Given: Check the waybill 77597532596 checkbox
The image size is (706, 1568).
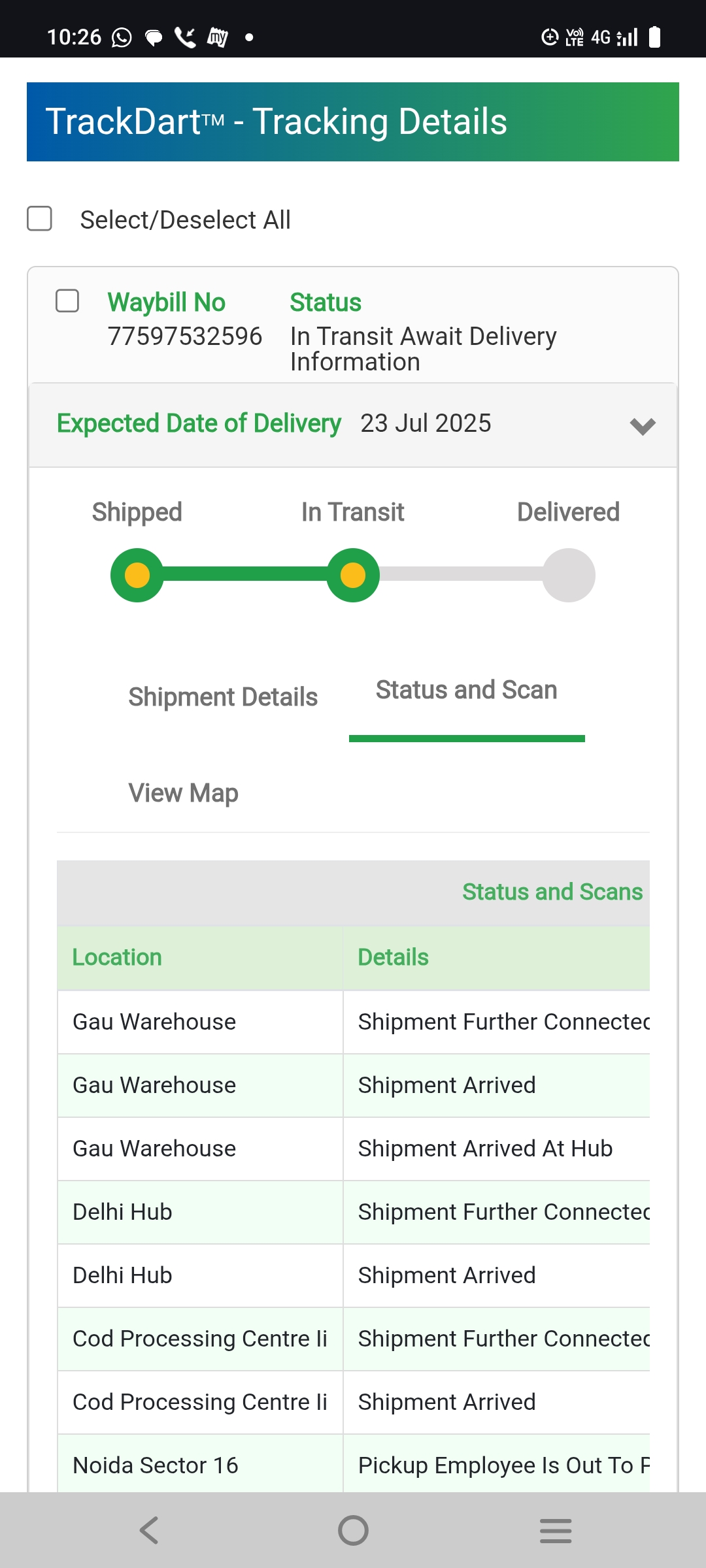Looking at the screenshot, I should [x=67, y=301].
